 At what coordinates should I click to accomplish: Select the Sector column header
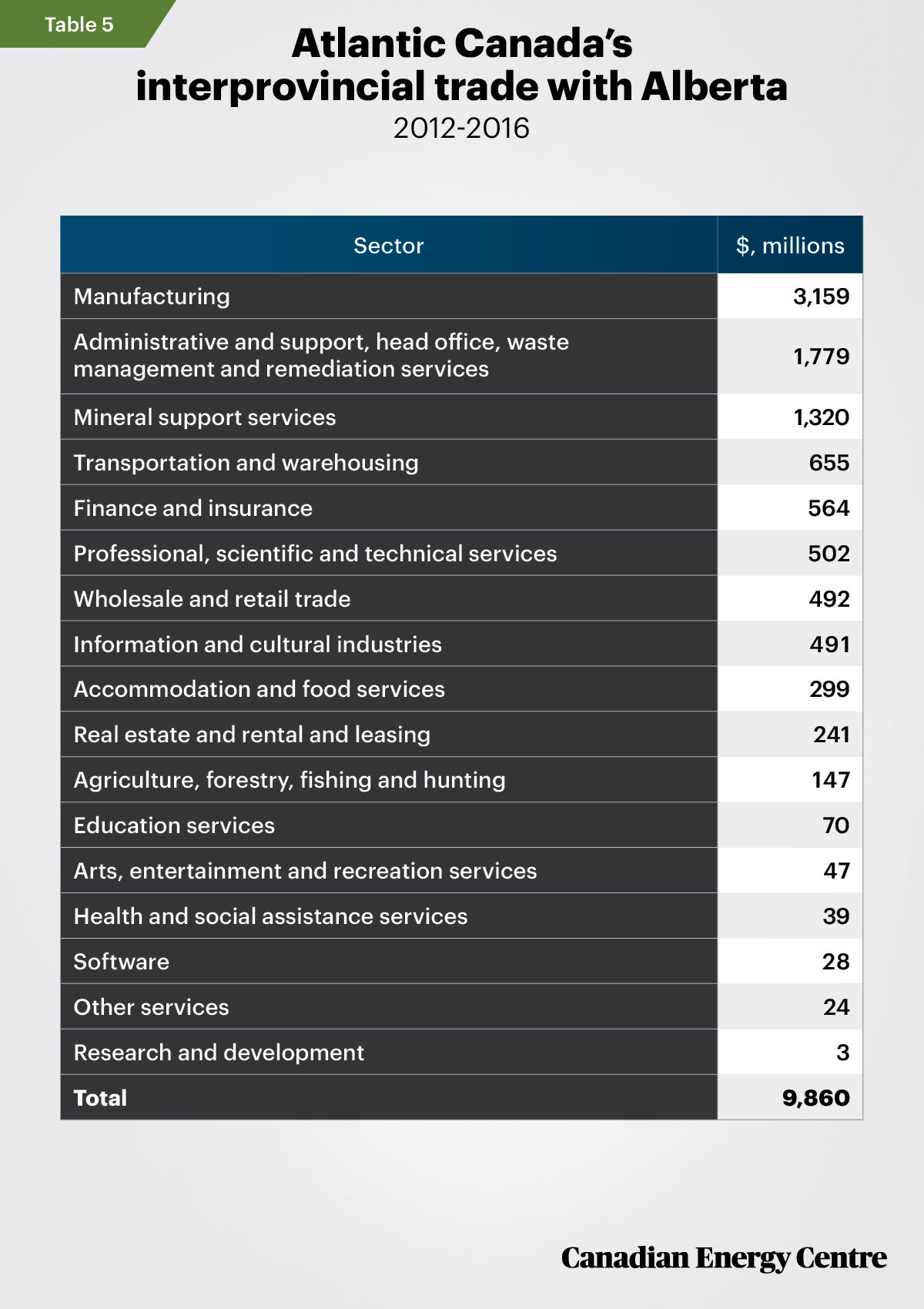tap(389, 245)
